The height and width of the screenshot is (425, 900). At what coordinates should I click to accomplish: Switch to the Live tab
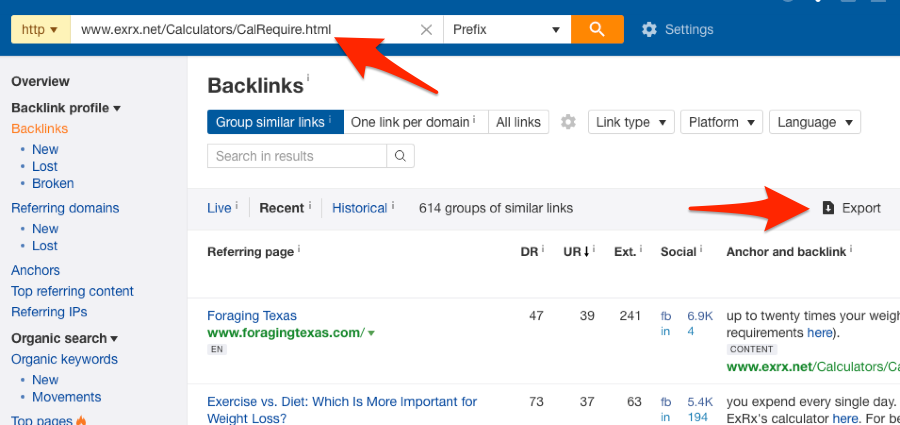click(219, 208)
